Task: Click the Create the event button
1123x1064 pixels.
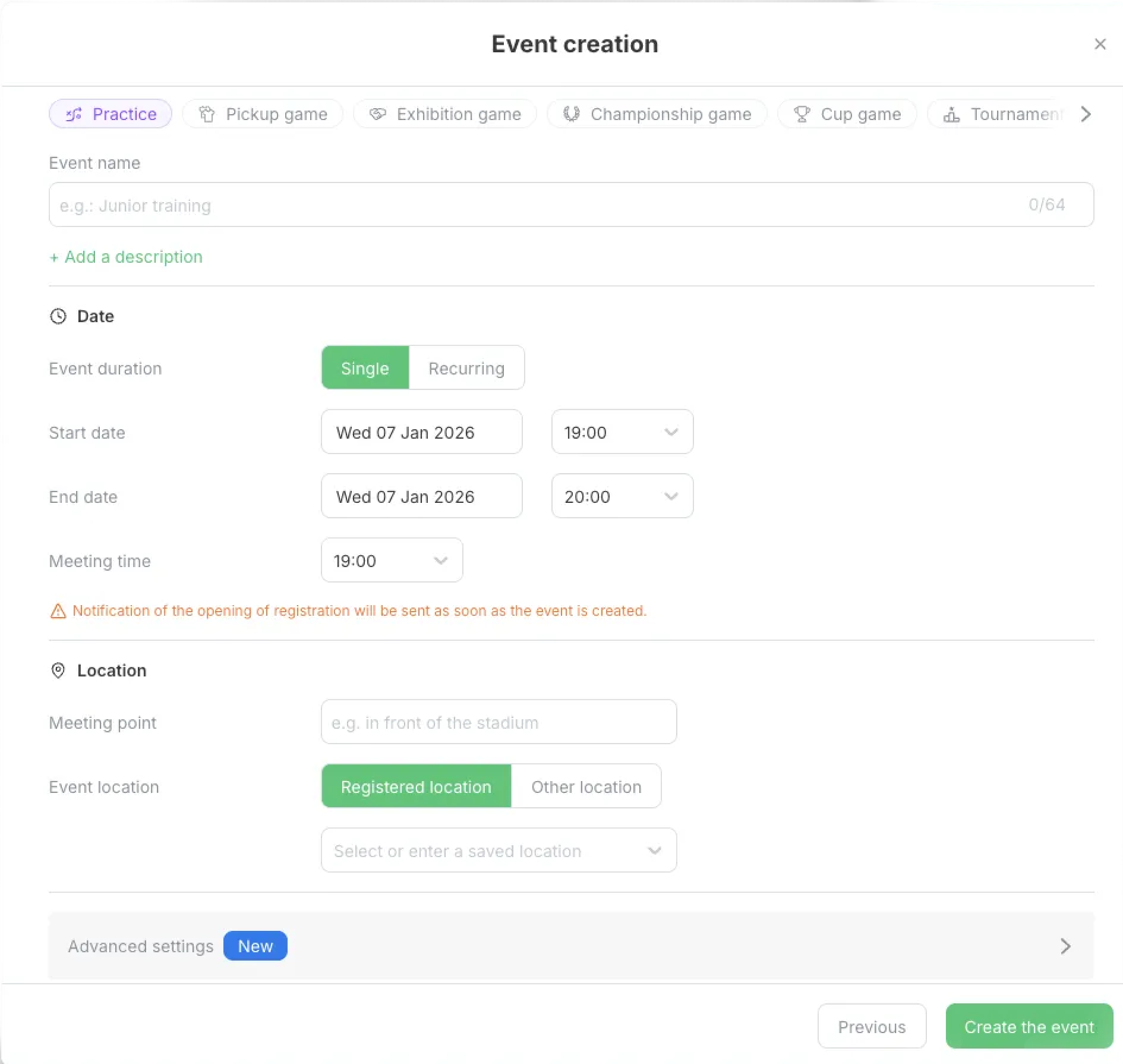Action: point(1029,1026)
